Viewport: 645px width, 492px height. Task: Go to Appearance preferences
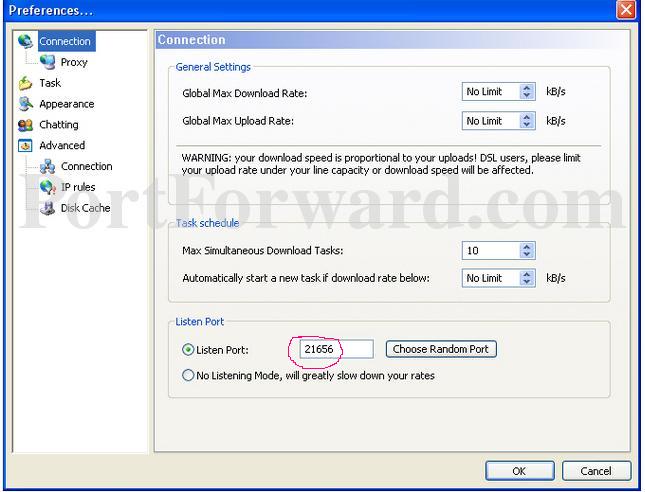(67, 104)
